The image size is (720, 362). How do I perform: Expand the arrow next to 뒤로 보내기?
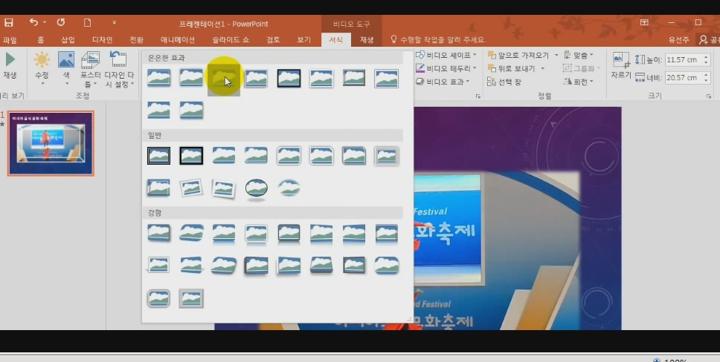point(542,68)
